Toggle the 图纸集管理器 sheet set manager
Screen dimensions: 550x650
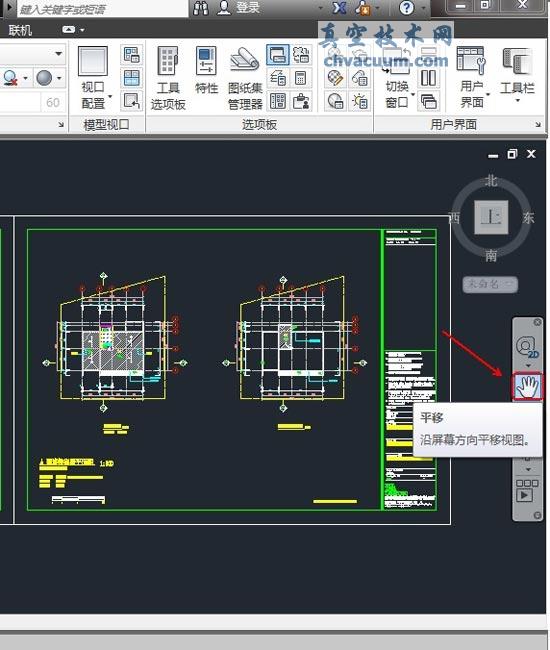245,78
